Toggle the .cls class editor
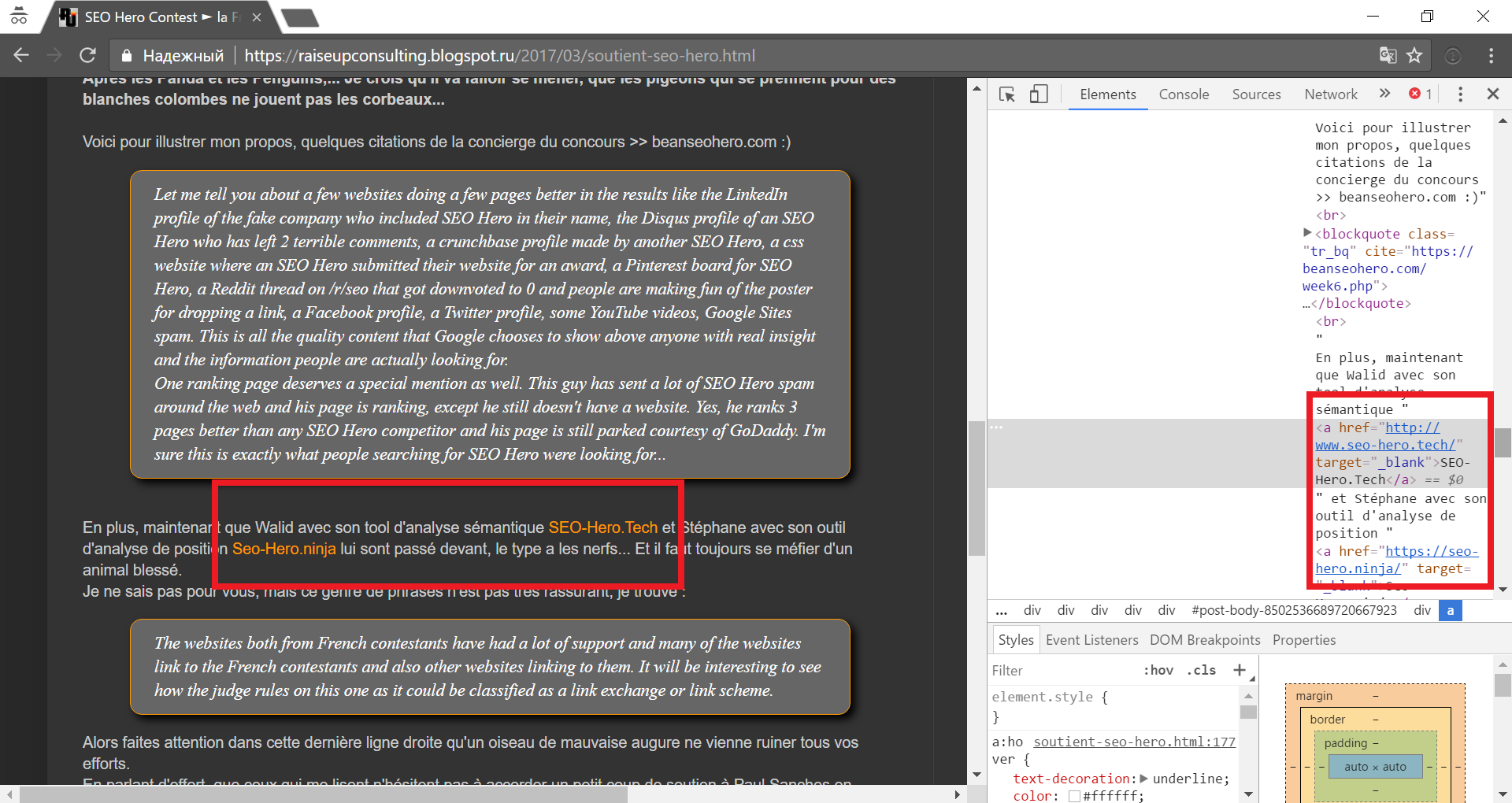 point(1202,671)
